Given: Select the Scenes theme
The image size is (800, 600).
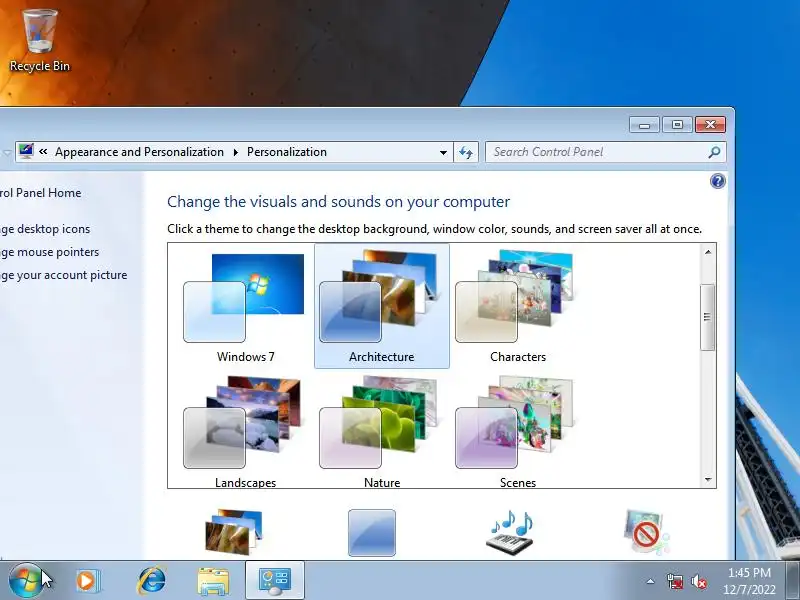Looking at the screenshot, I should pyautogui.click(x=517, y=432).
